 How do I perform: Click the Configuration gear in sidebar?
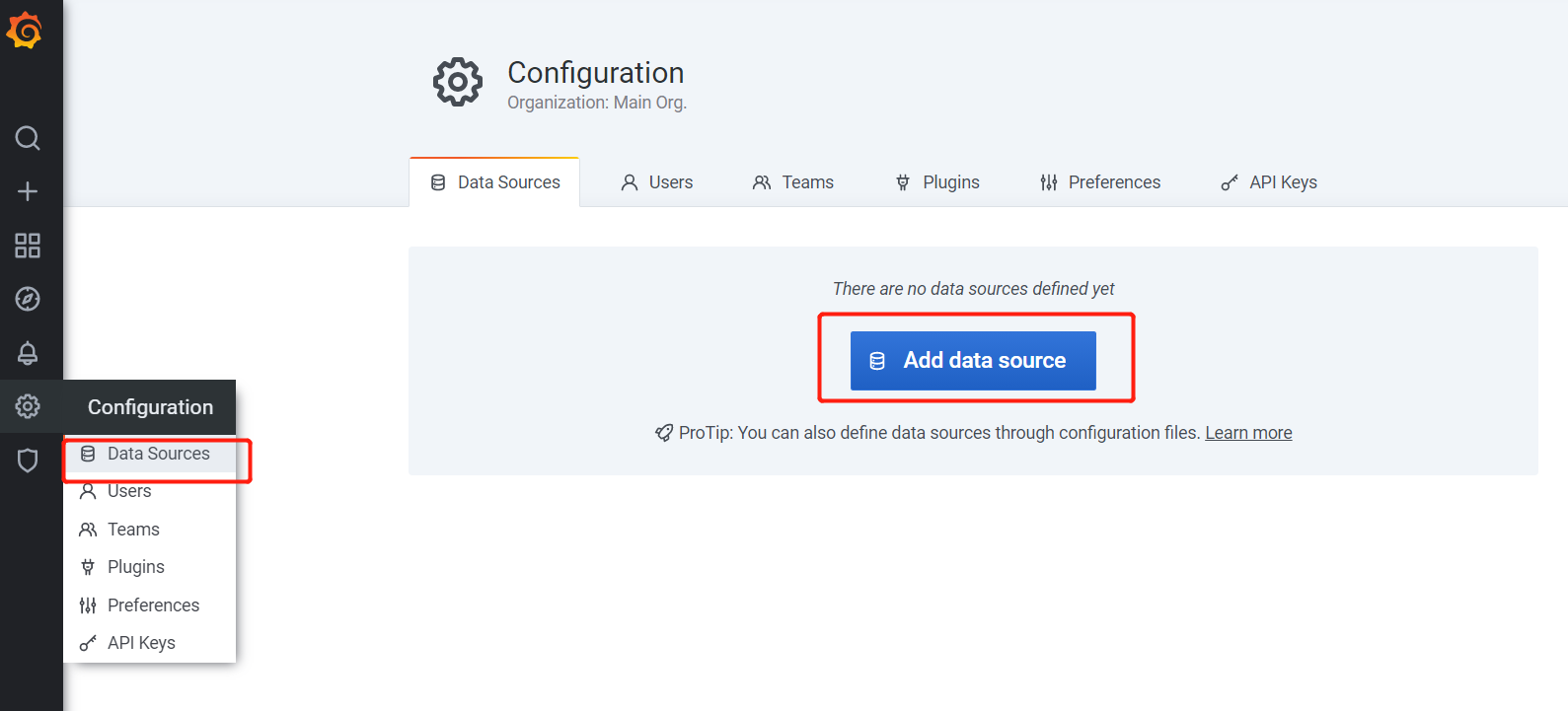(28, 406)
